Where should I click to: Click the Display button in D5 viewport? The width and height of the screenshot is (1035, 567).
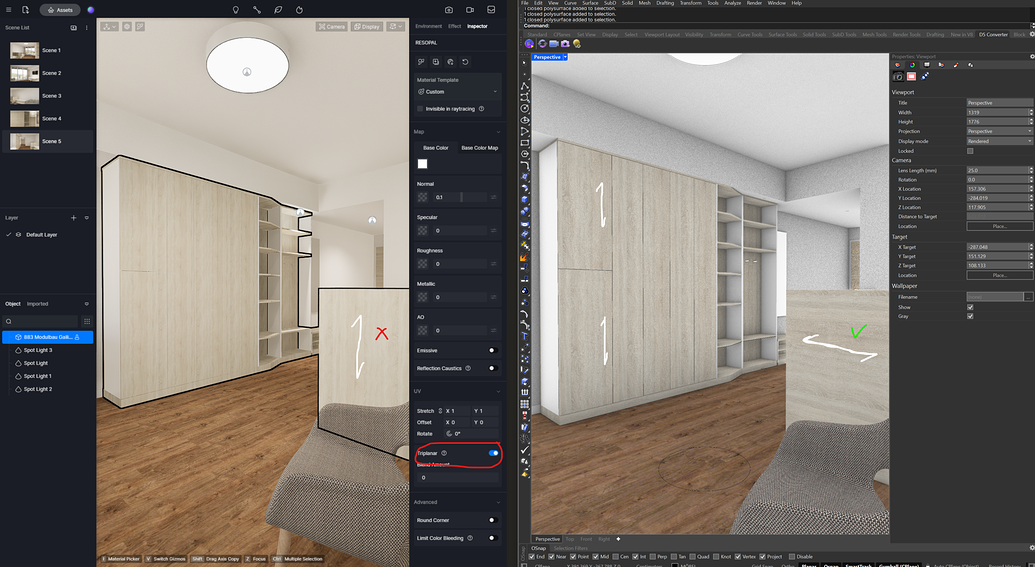pos(366,26)
